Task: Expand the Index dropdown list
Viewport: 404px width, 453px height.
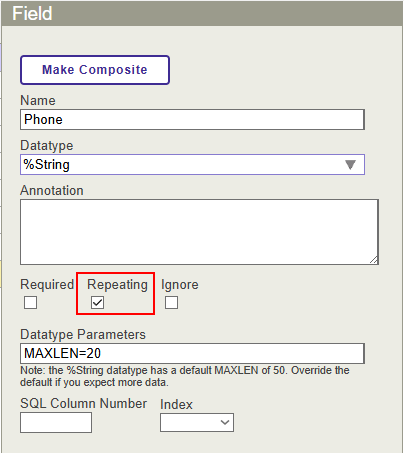Action: [x=197, y=423]
